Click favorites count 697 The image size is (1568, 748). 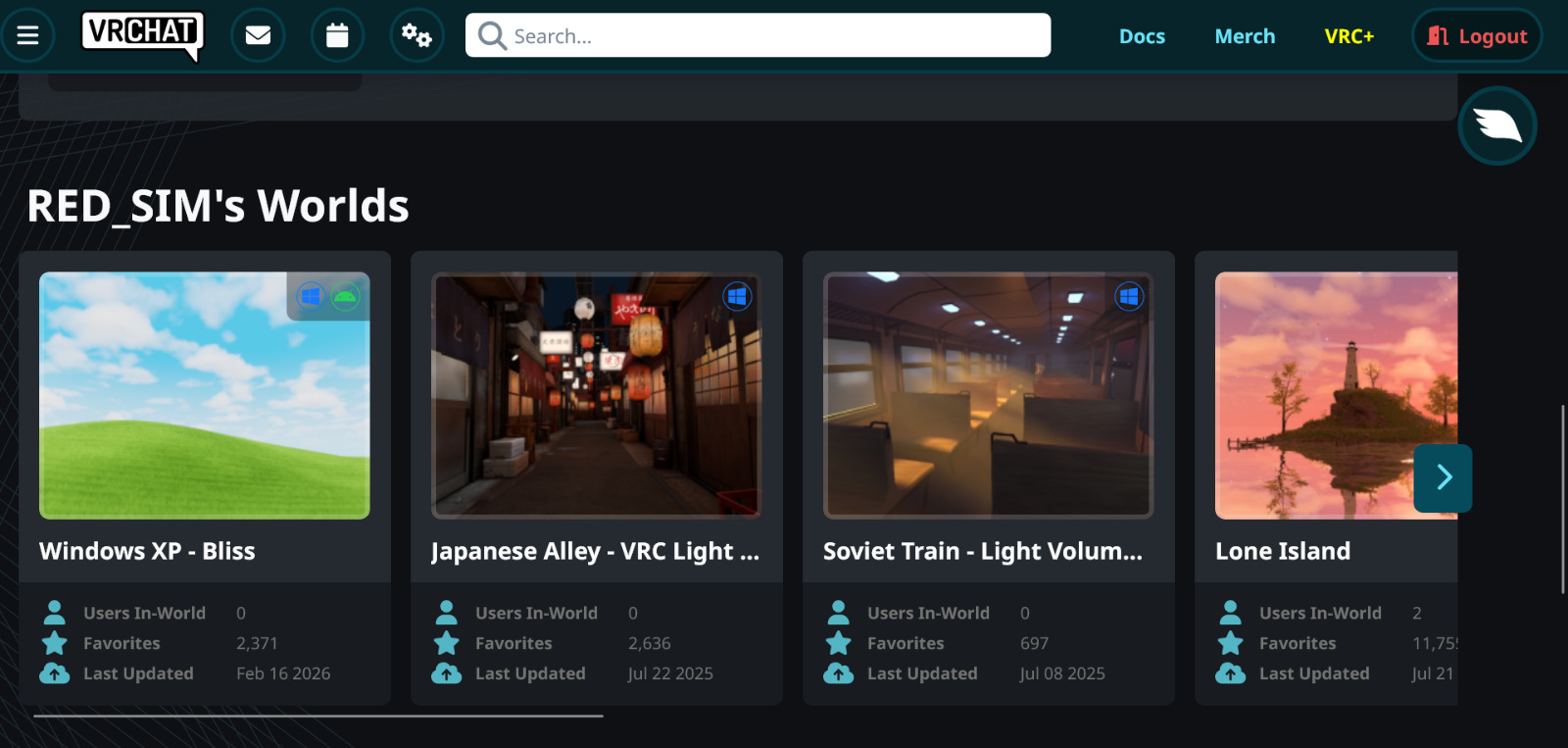[x=1034, y=643]
